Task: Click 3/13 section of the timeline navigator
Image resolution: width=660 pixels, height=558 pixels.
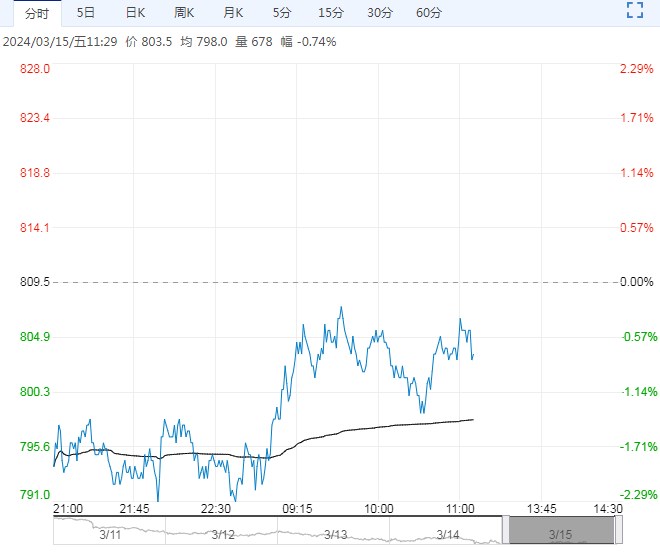Action: coord(335,535)
